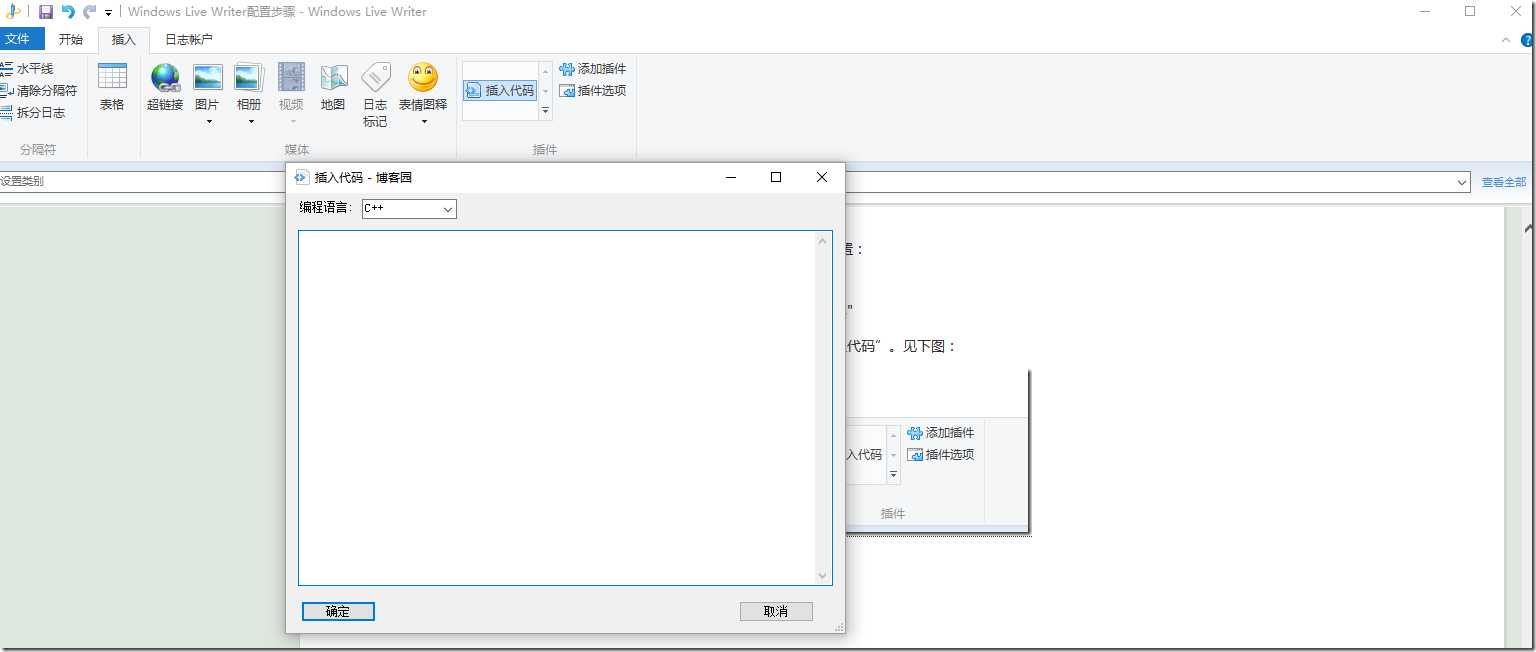Expand the 图片 dropdown arrow
The width and height of the screenshot is (1536, 652).
pos(209,122)
